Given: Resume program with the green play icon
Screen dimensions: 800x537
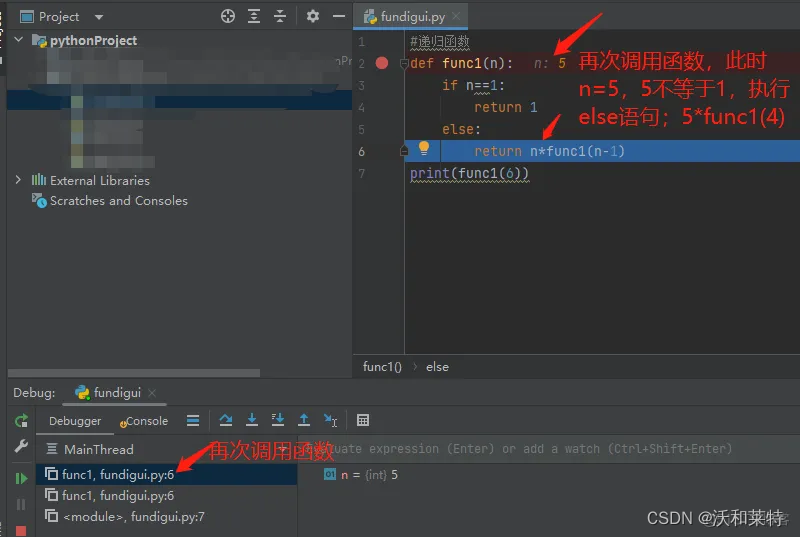Looking at the screenshot, I should pyautogui.click(x=21, y=478).
